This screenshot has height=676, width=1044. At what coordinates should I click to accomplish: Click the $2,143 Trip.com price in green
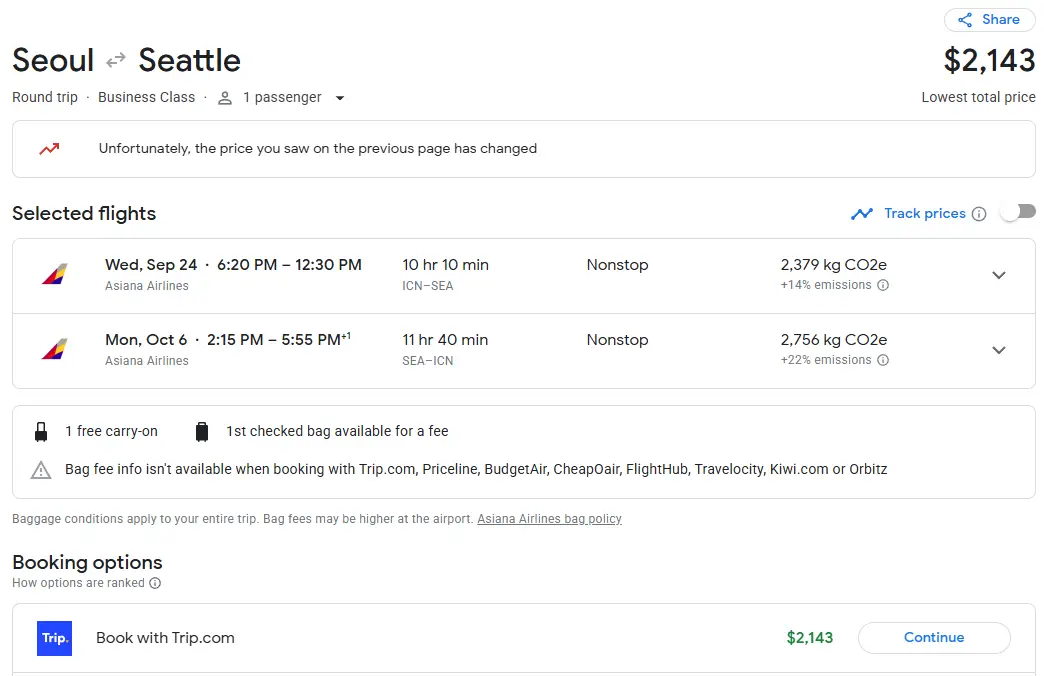810,638
